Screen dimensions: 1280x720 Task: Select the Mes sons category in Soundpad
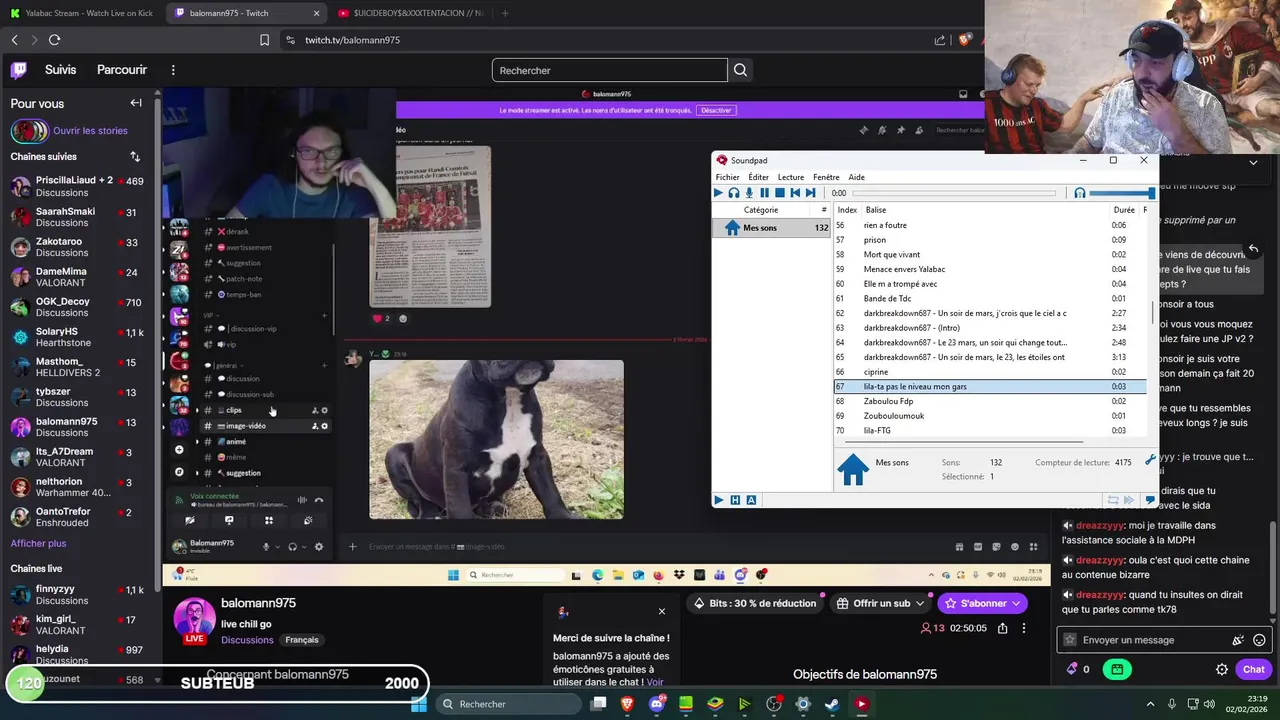pos(772,228)
